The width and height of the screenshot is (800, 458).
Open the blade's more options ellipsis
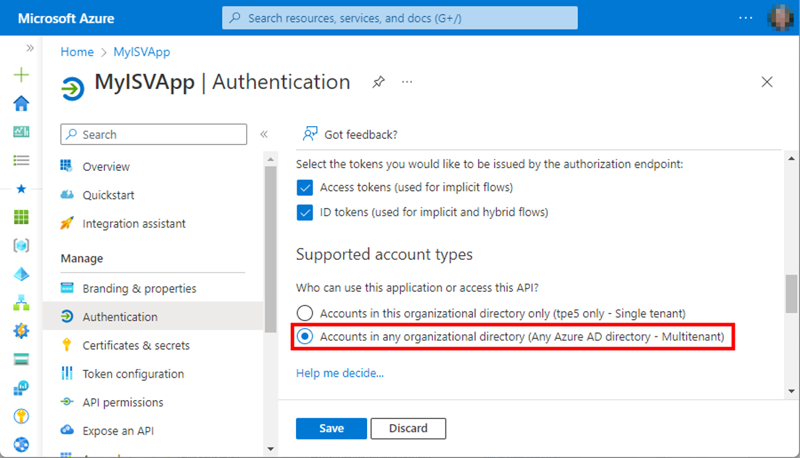point(407,82)
